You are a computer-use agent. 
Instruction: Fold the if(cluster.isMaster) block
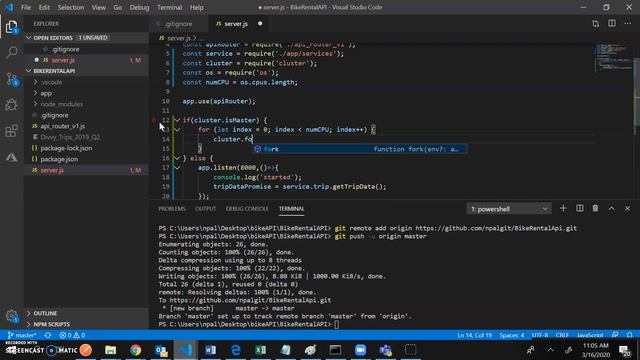point(177,120)
